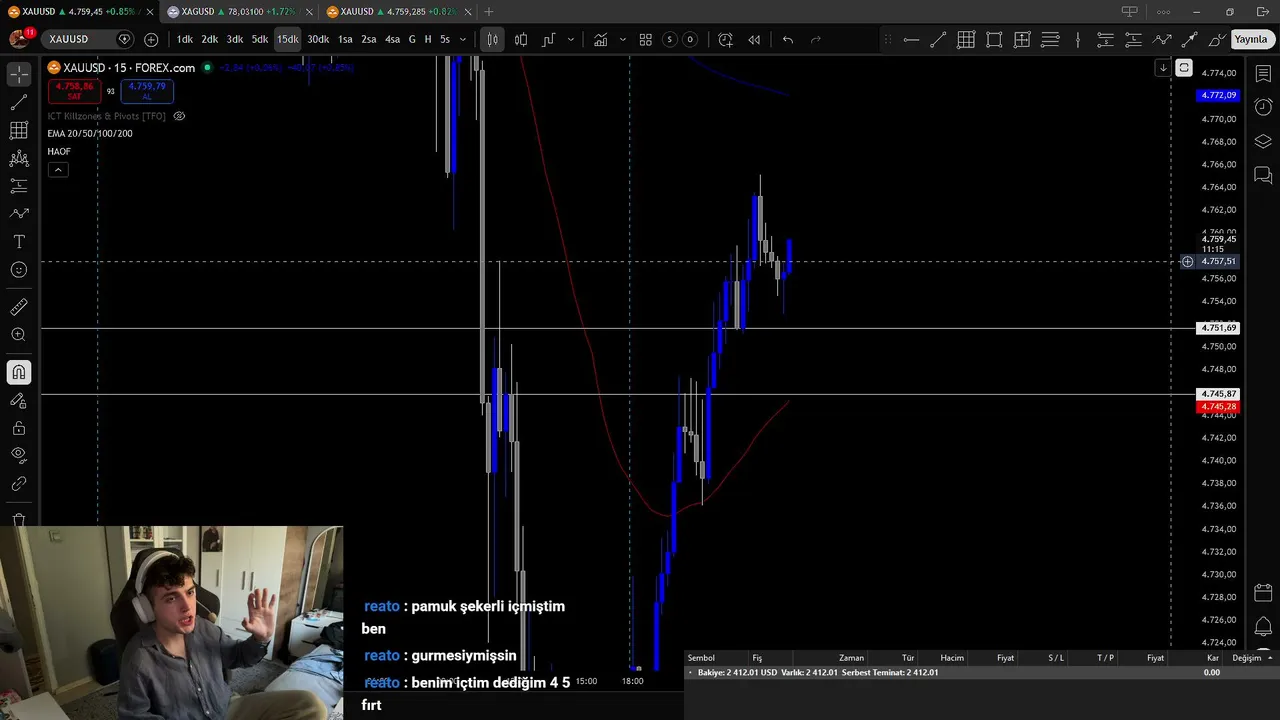
Task: Click the Yayınla publish button
Action: coord(1250,39)
